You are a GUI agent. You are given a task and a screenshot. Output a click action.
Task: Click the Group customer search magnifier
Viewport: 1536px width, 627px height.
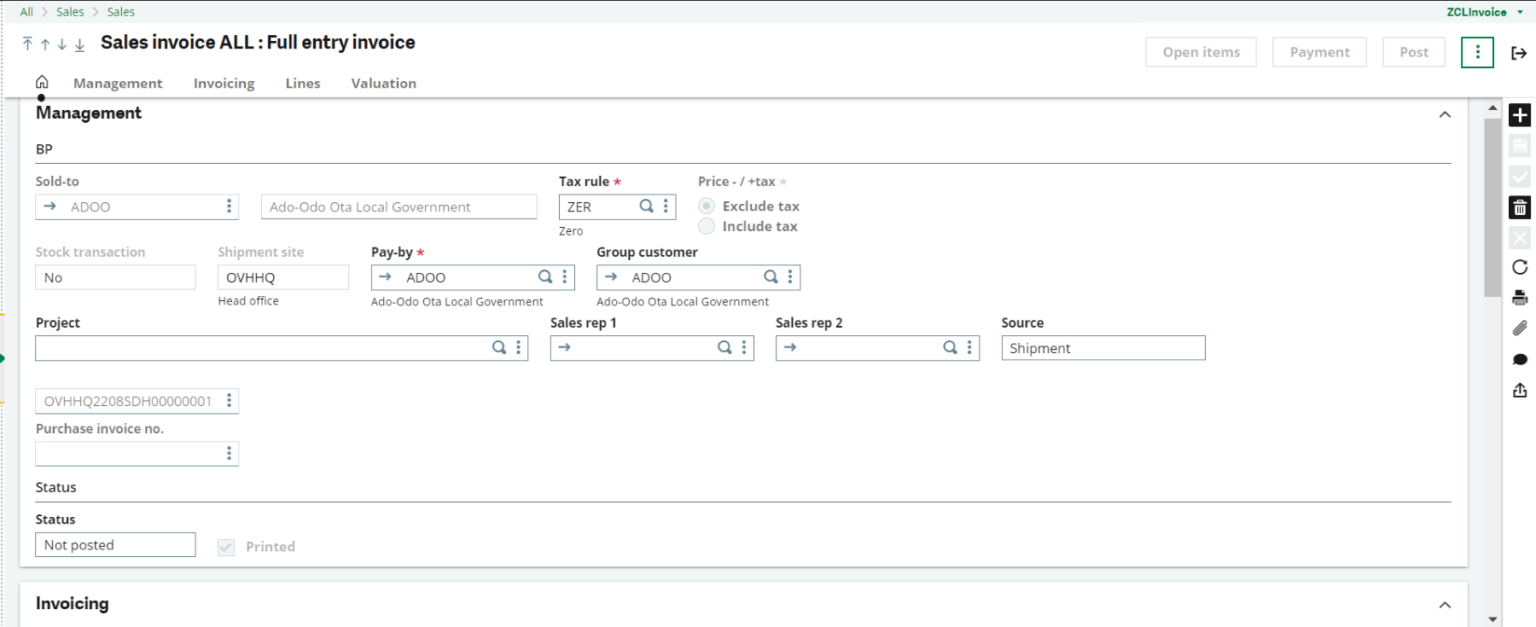(x=771, y=277)
